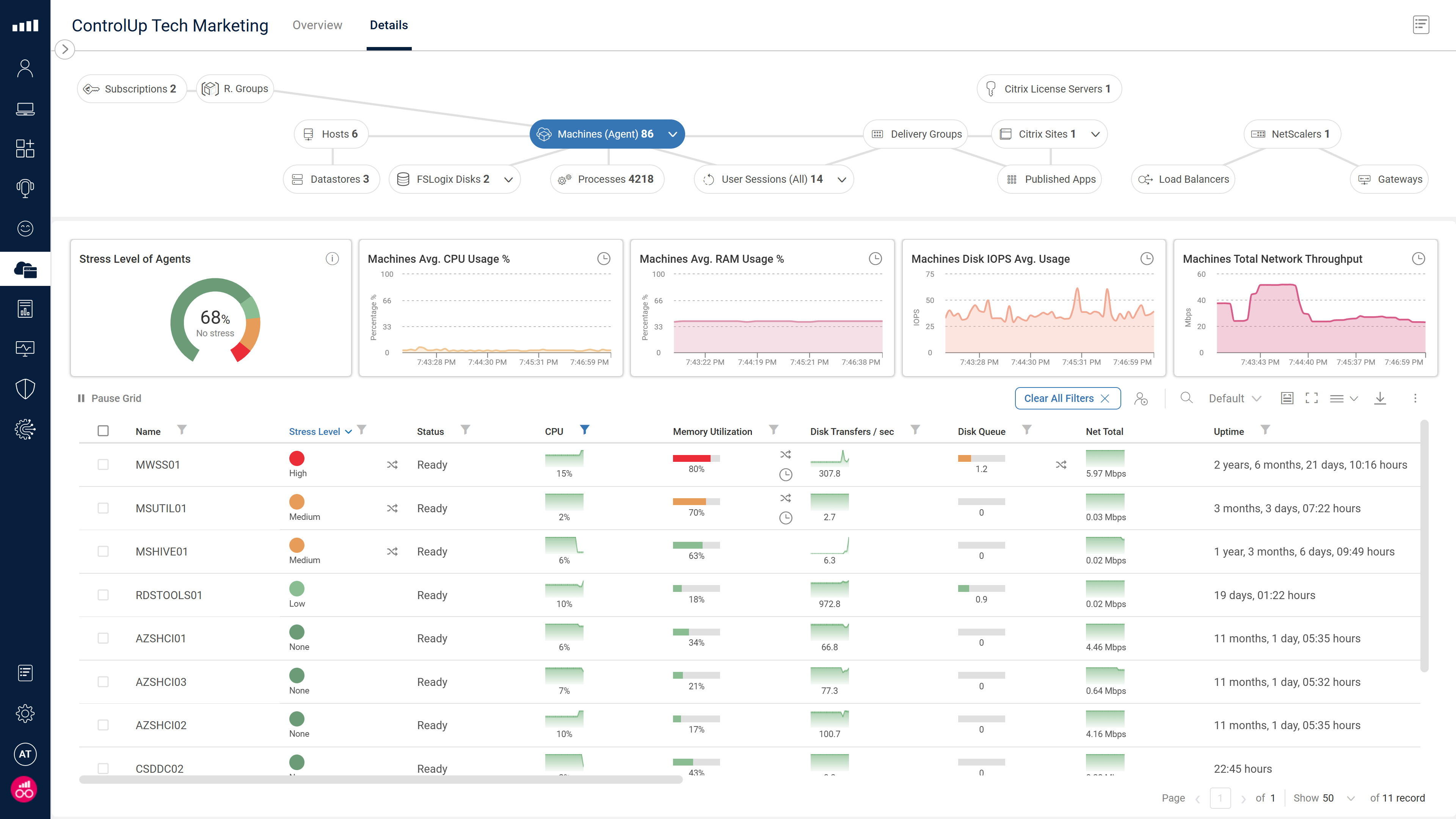Toggle the select-all header checkbox

tap(103, 431)
